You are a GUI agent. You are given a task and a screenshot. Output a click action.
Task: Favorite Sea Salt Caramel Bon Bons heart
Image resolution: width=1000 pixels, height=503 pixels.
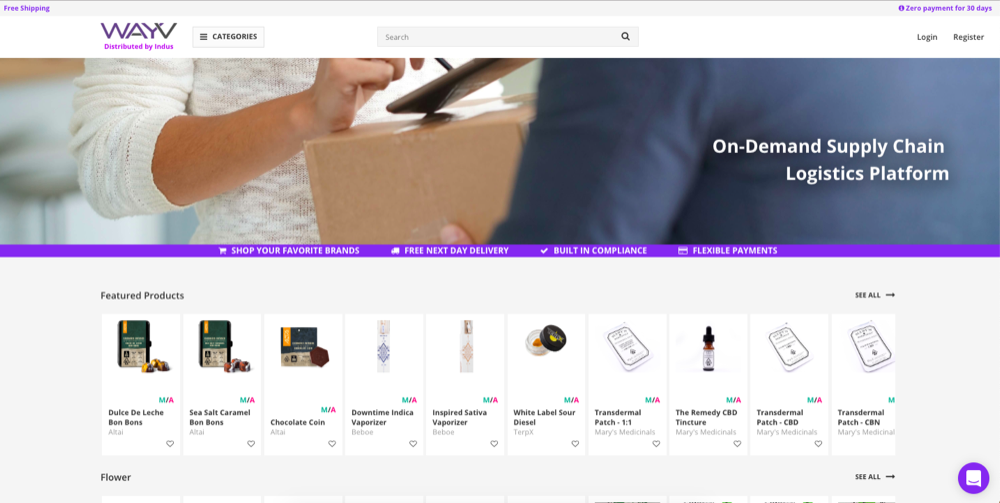click(x=251, y=444)
